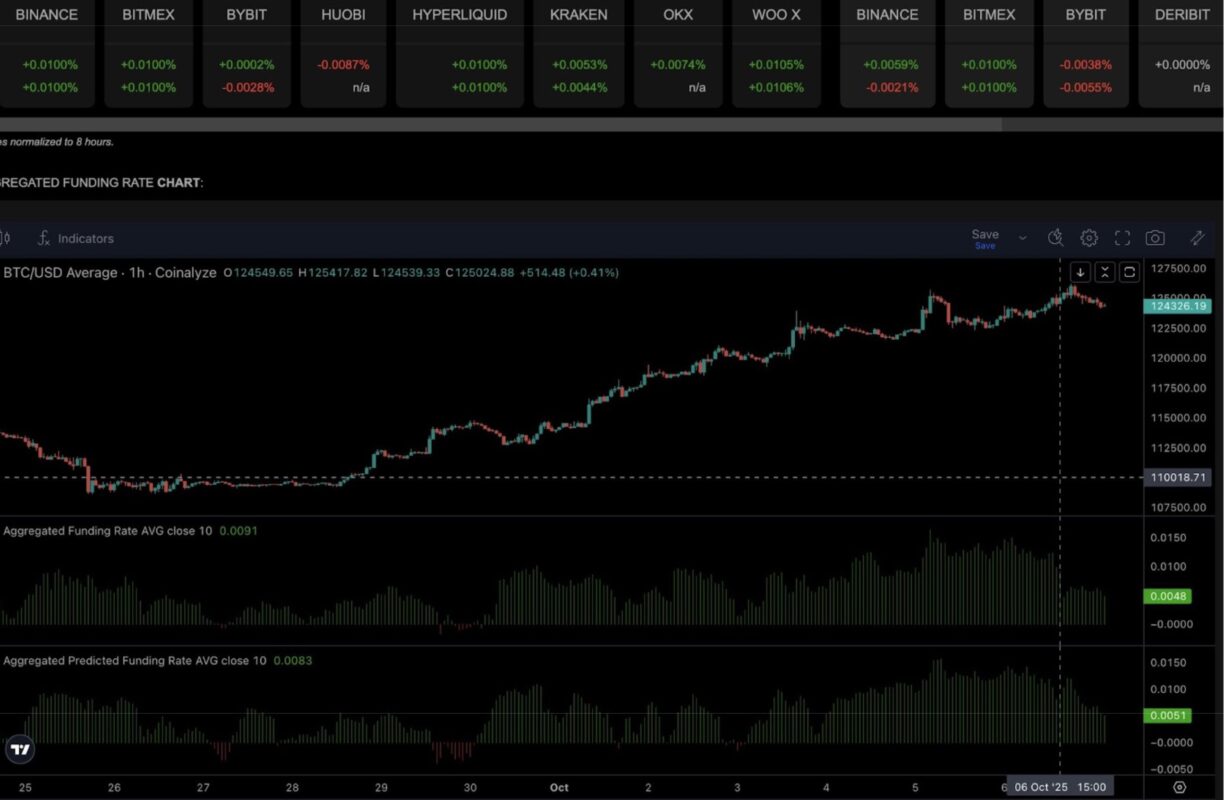Expand the Save layout dropdown arrow
1224x800 pixels.
click(1022, 238)
